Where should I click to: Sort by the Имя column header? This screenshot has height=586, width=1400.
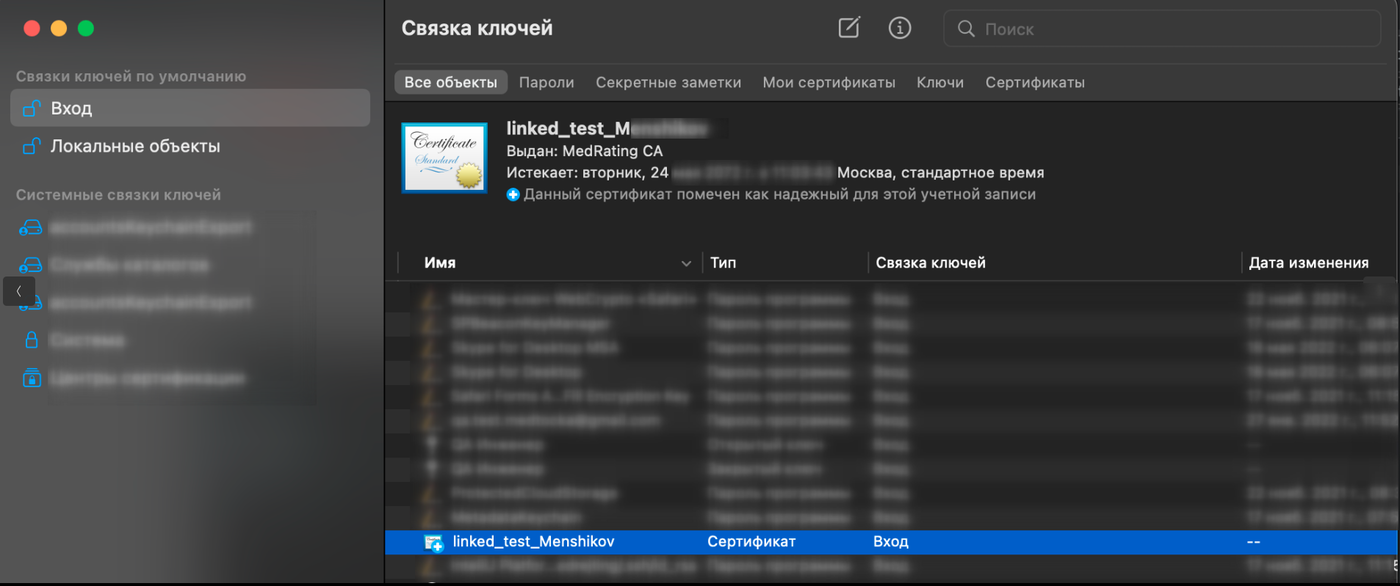click(440, 263)
